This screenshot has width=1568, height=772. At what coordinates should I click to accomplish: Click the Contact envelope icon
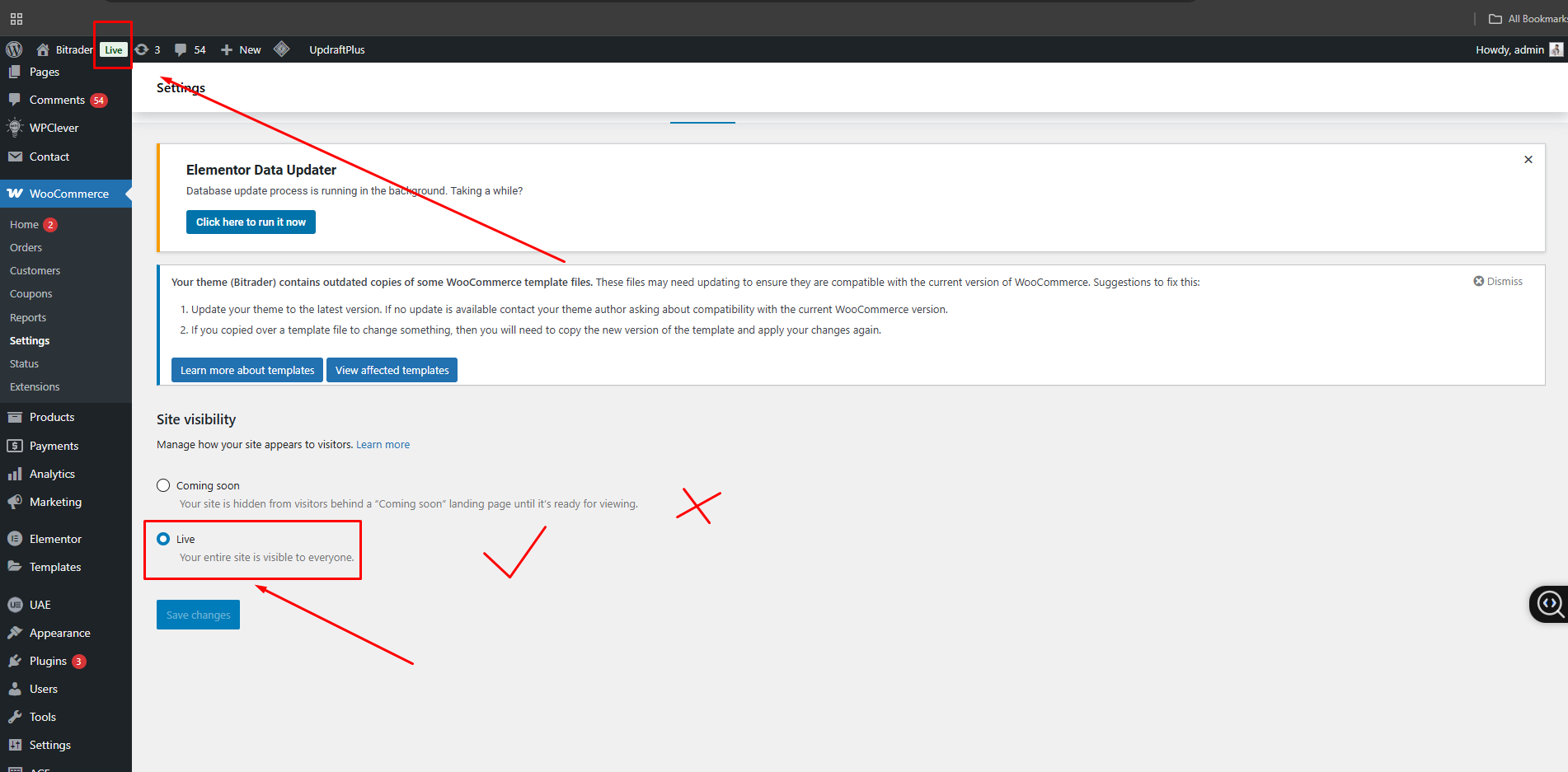pos(15,157)
